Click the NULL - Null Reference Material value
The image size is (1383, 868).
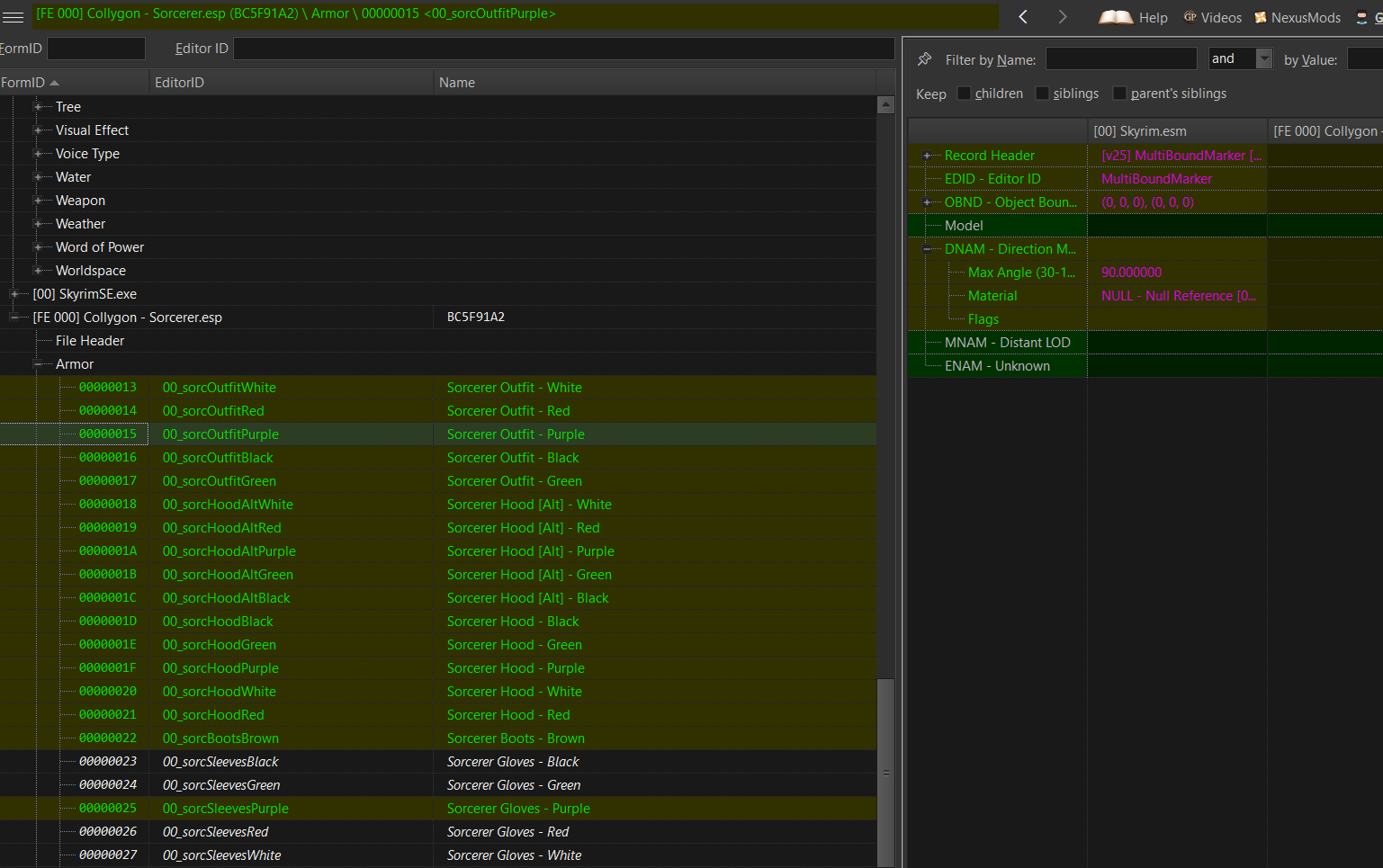1179,296
